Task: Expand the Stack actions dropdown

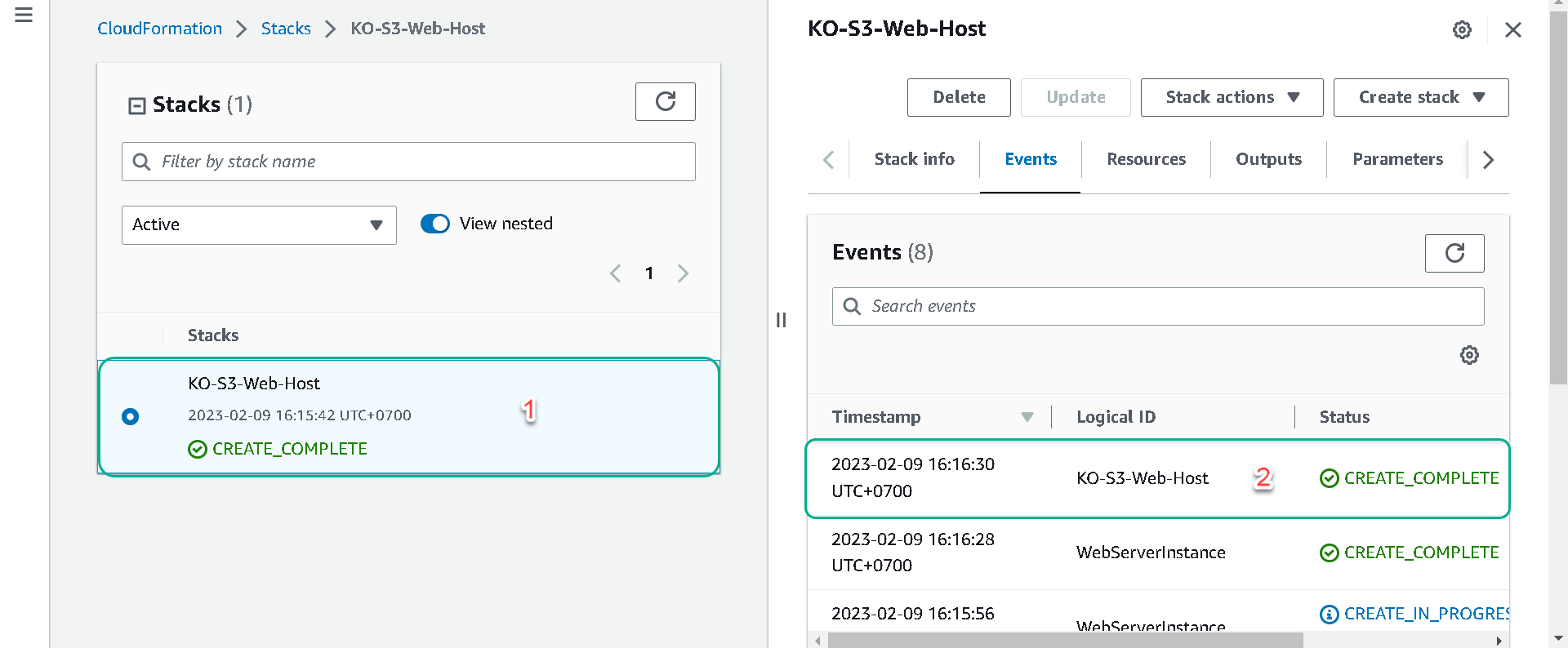Action: click(1232, 97)
